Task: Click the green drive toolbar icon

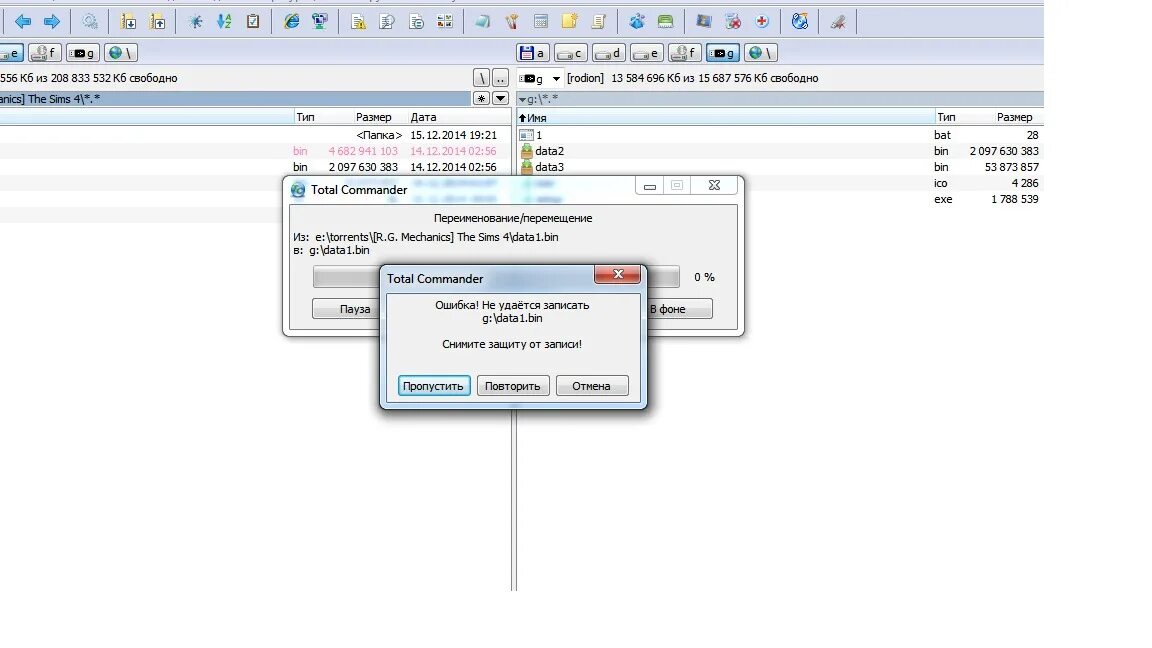Action: point(666,21)
